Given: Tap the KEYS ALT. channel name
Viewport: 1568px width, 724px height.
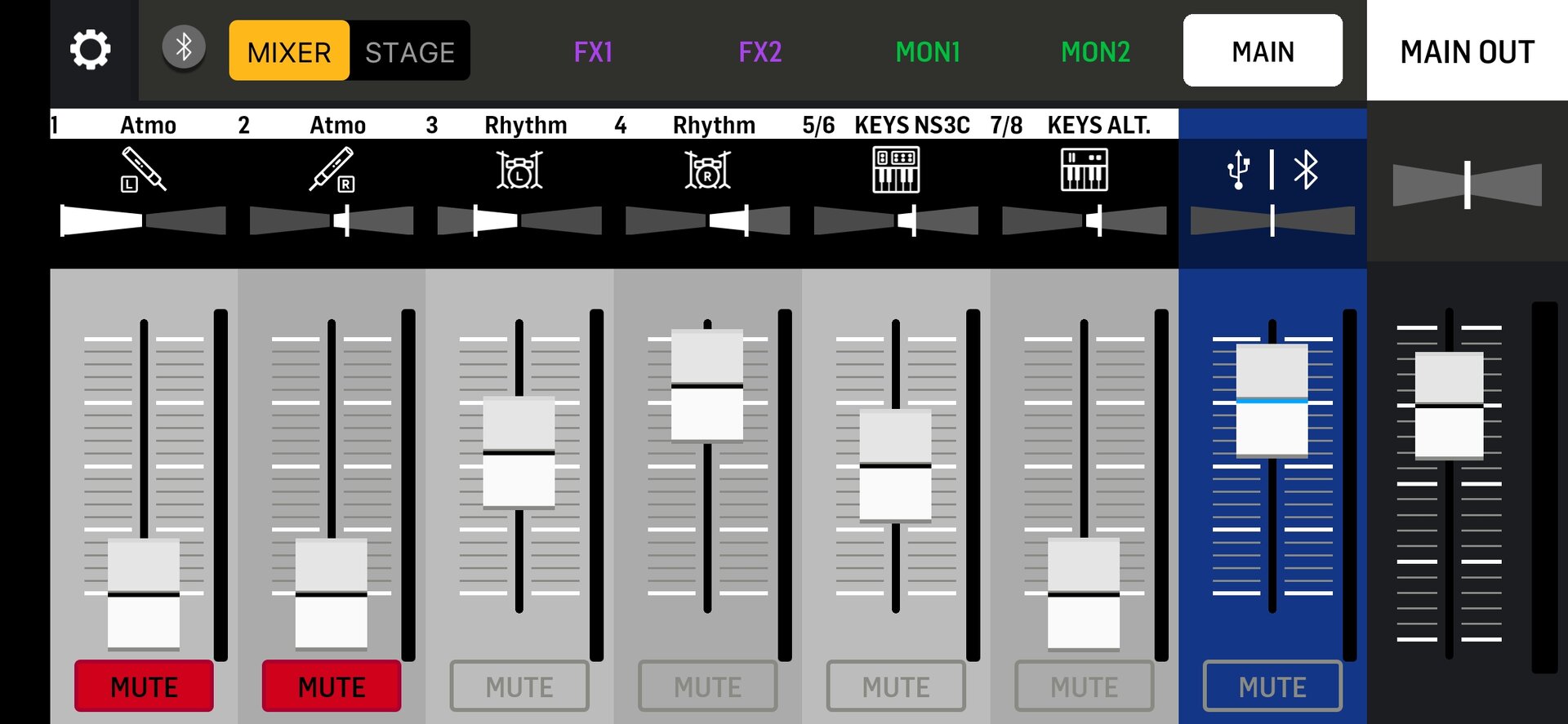Looking at the screenshot, I should pyautogui.click(x=1098, y=125).
